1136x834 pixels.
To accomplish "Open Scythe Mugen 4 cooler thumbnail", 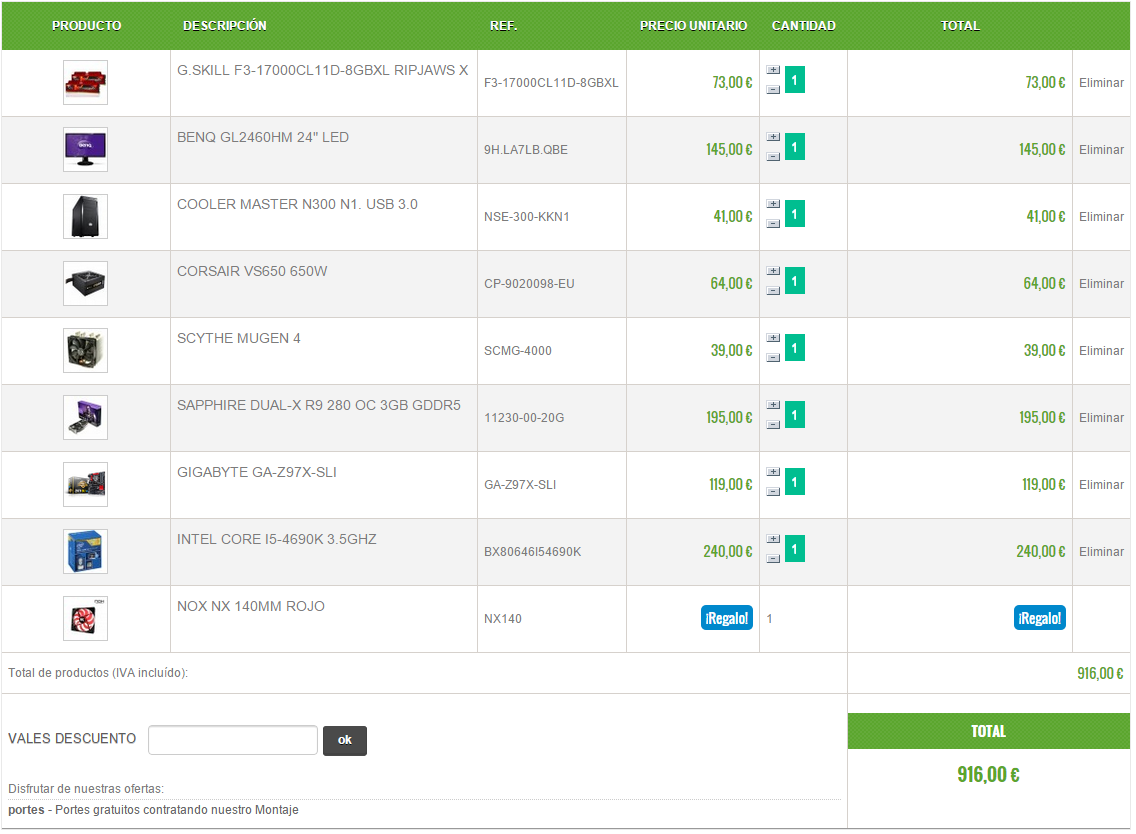I will click(85, 351).
